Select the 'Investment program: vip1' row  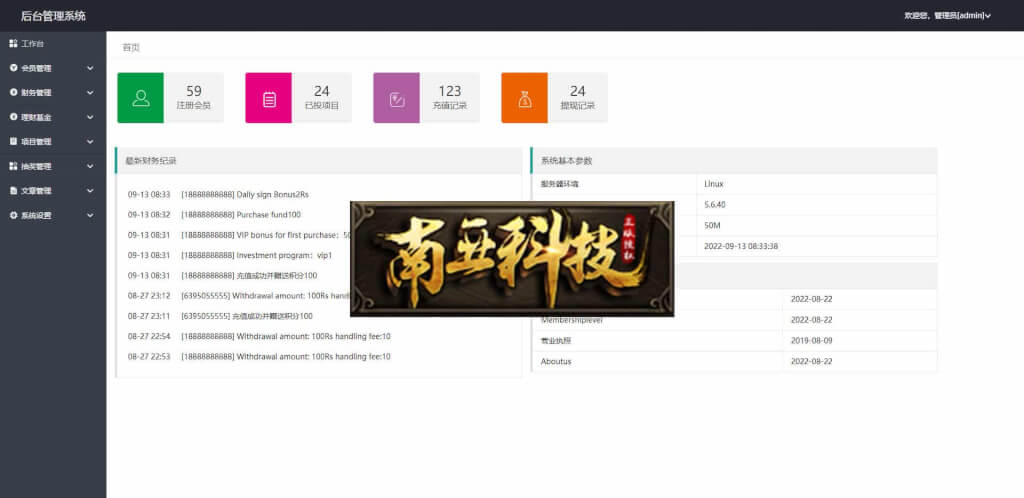tap(230, 255)
